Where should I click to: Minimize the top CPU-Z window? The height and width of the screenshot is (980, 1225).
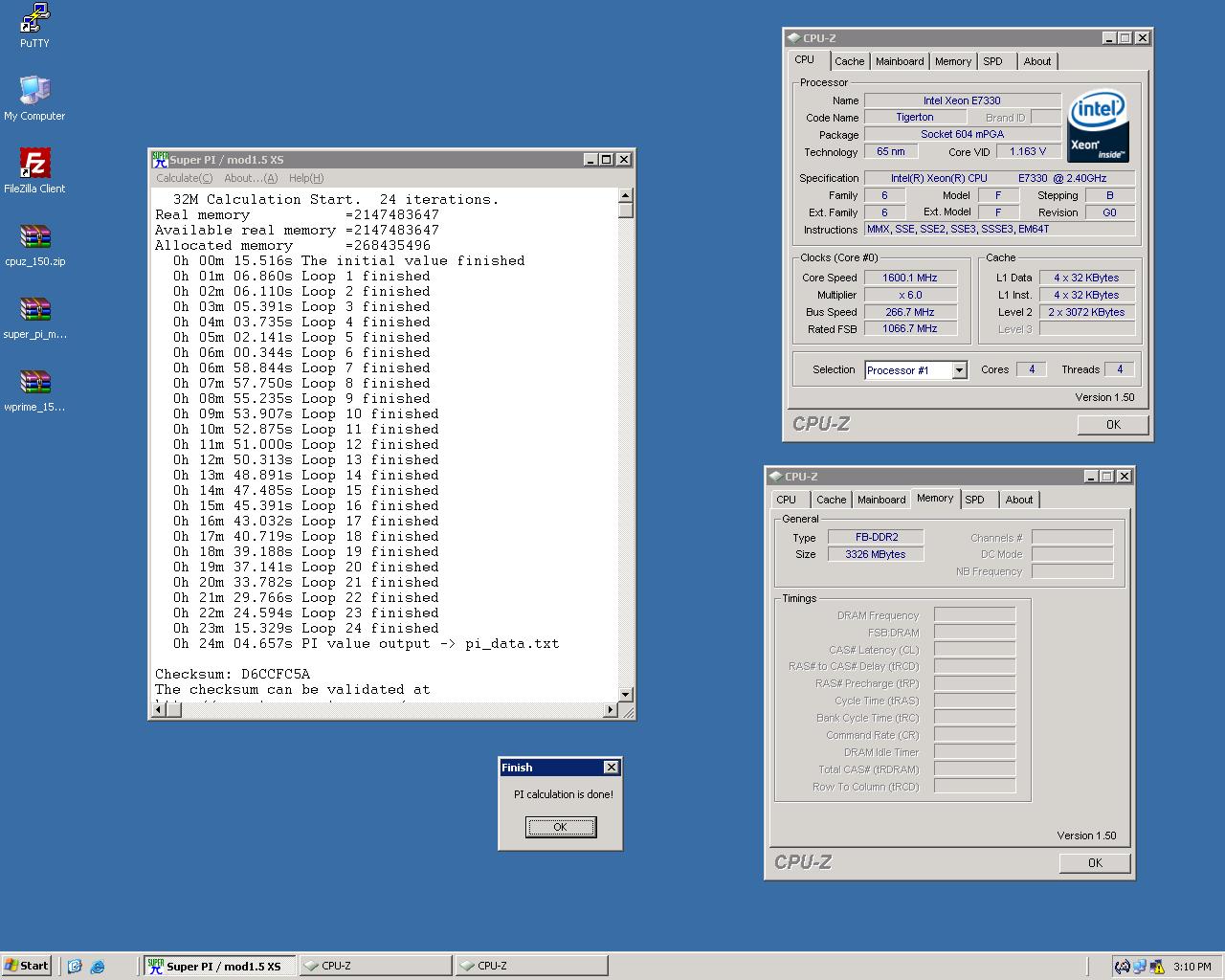coord(1108,38)
